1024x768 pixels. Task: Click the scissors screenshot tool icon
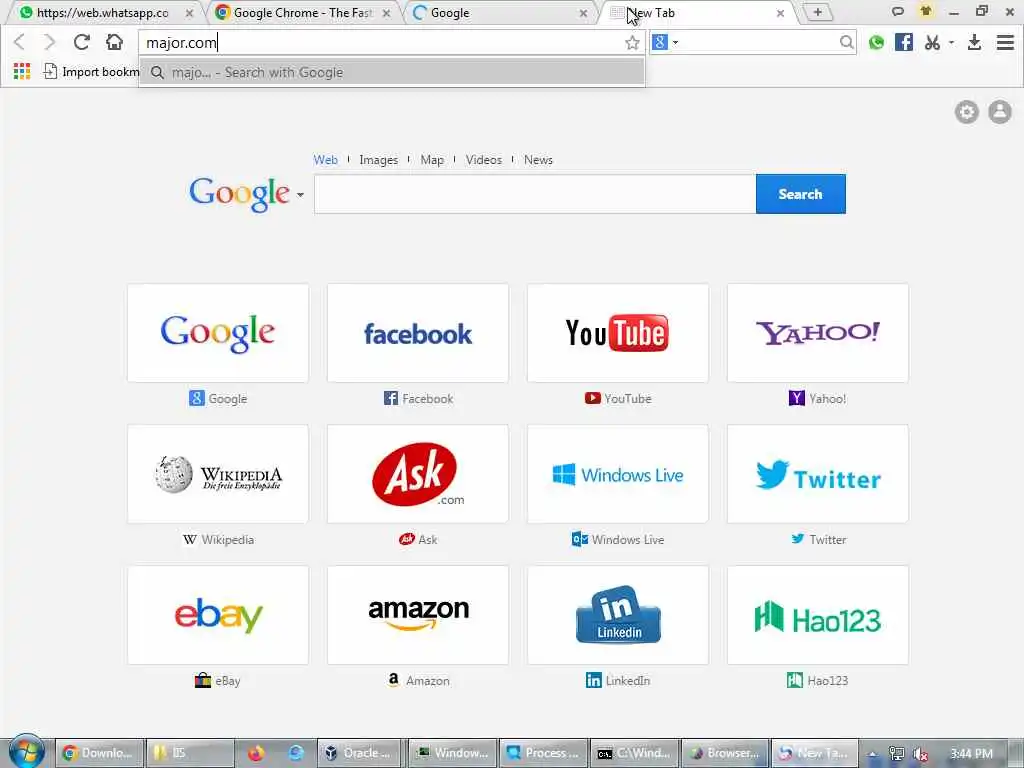[x=933, y=42]
